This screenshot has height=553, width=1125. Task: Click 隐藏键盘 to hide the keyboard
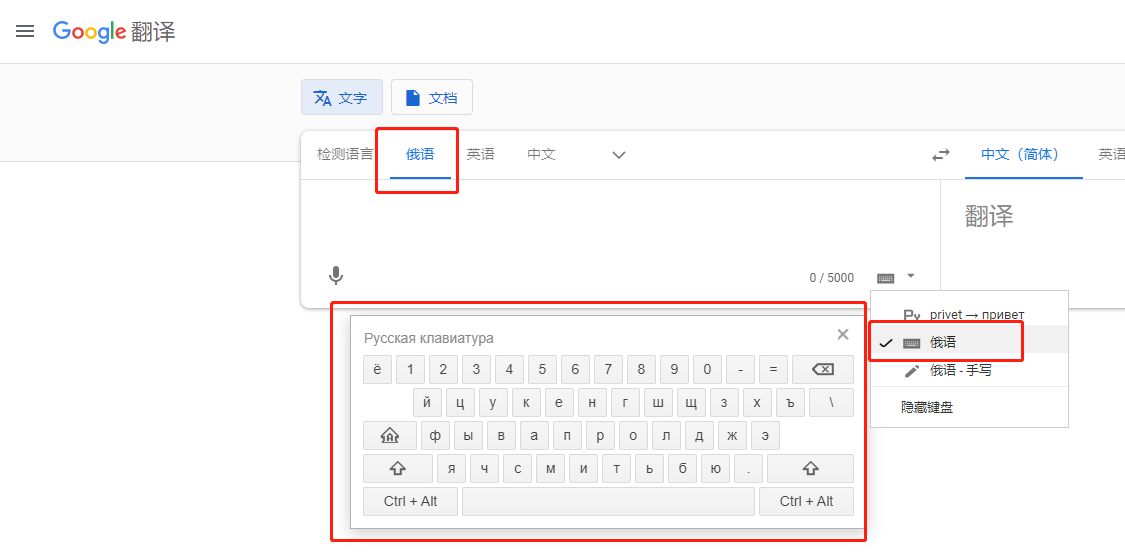(x=927, y=407)
